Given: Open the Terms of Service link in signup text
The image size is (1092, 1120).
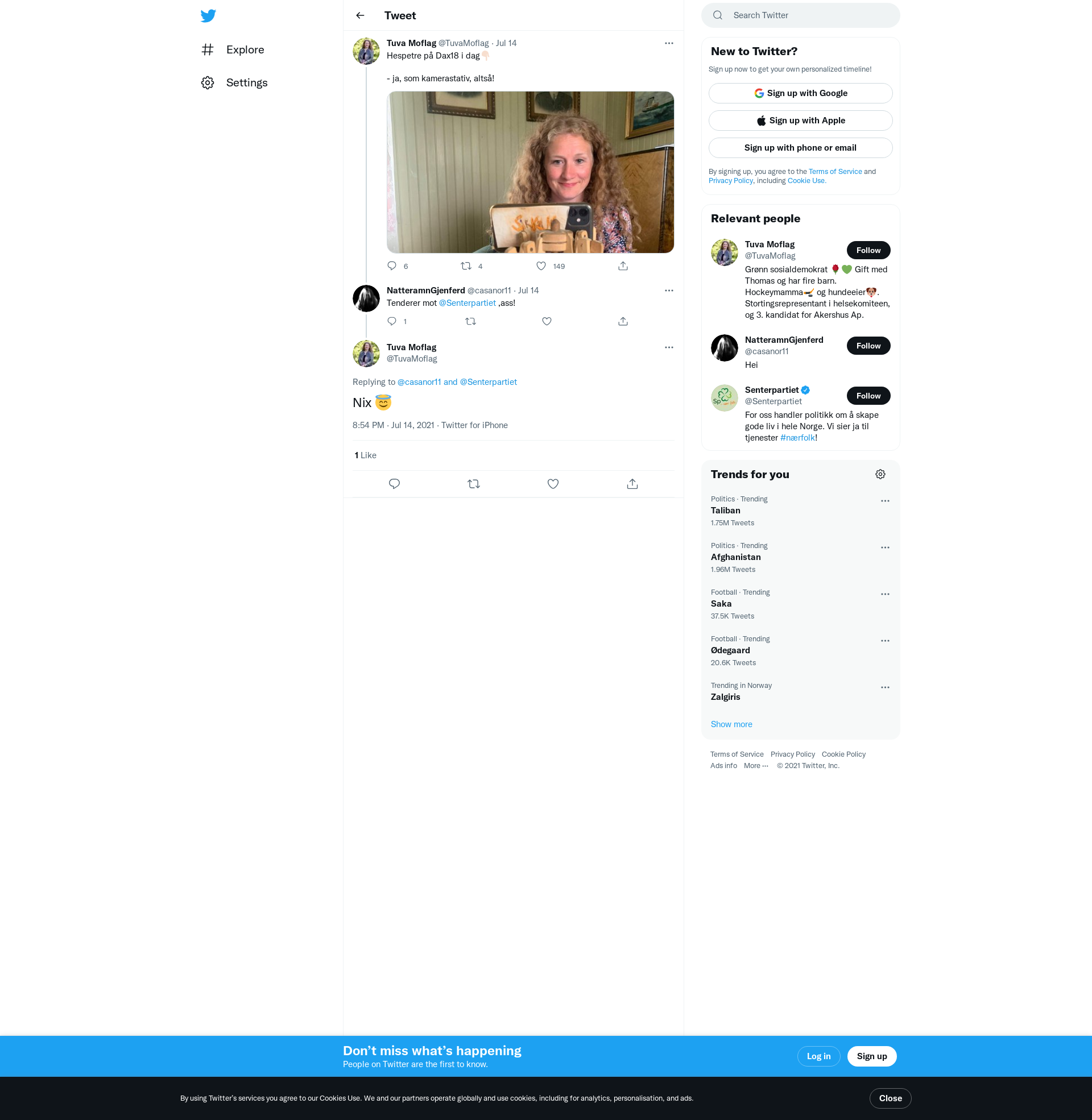Looking at the screenshot, I should tap(835, 171).
